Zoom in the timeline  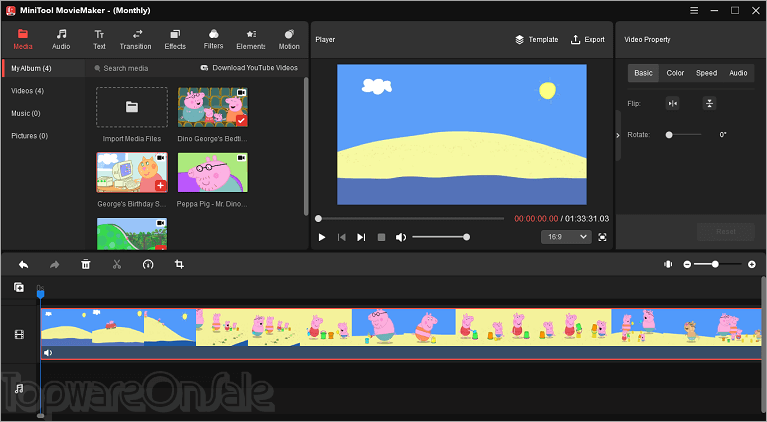[752, 265]
